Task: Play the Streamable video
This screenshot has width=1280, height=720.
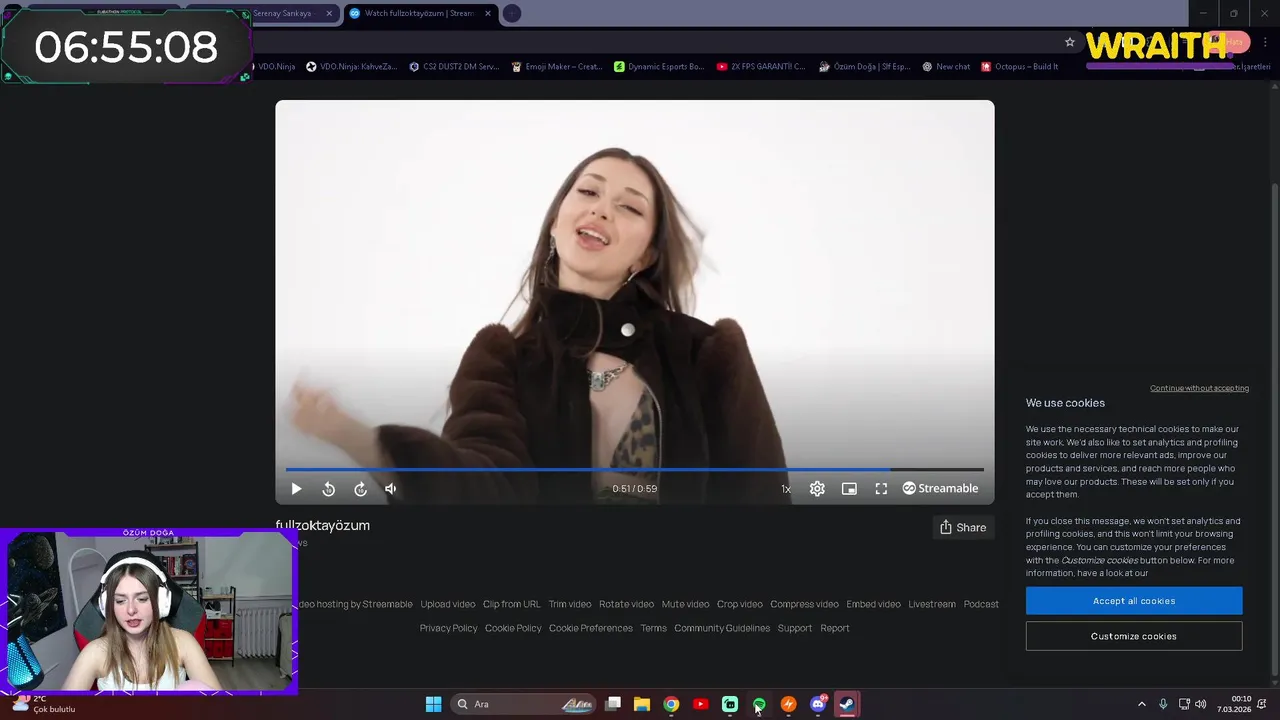Action: click(296, 489)
